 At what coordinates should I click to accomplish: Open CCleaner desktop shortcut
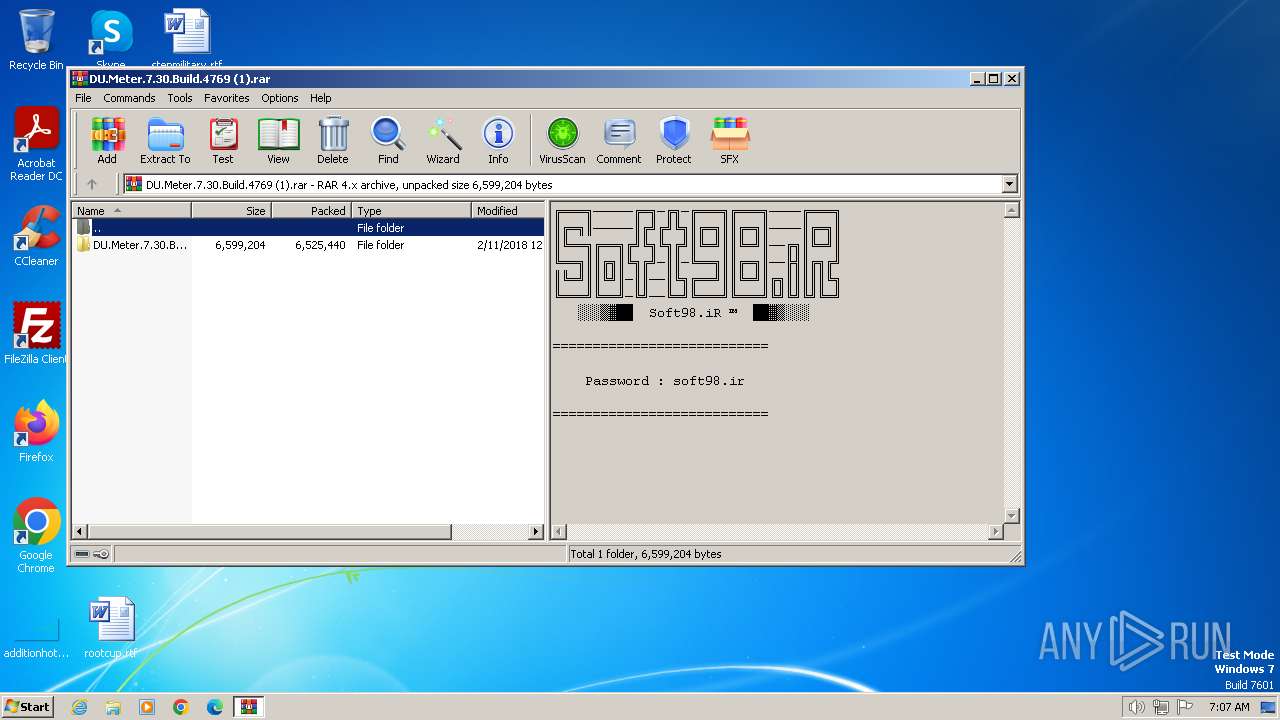tap(36, 236)
